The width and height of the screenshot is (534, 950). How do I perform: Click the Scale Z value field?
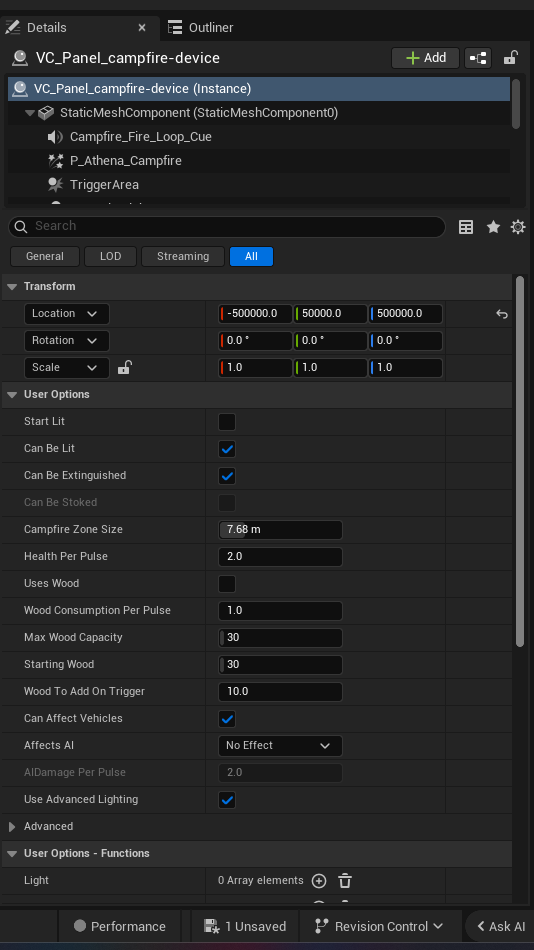click(406, 368)
